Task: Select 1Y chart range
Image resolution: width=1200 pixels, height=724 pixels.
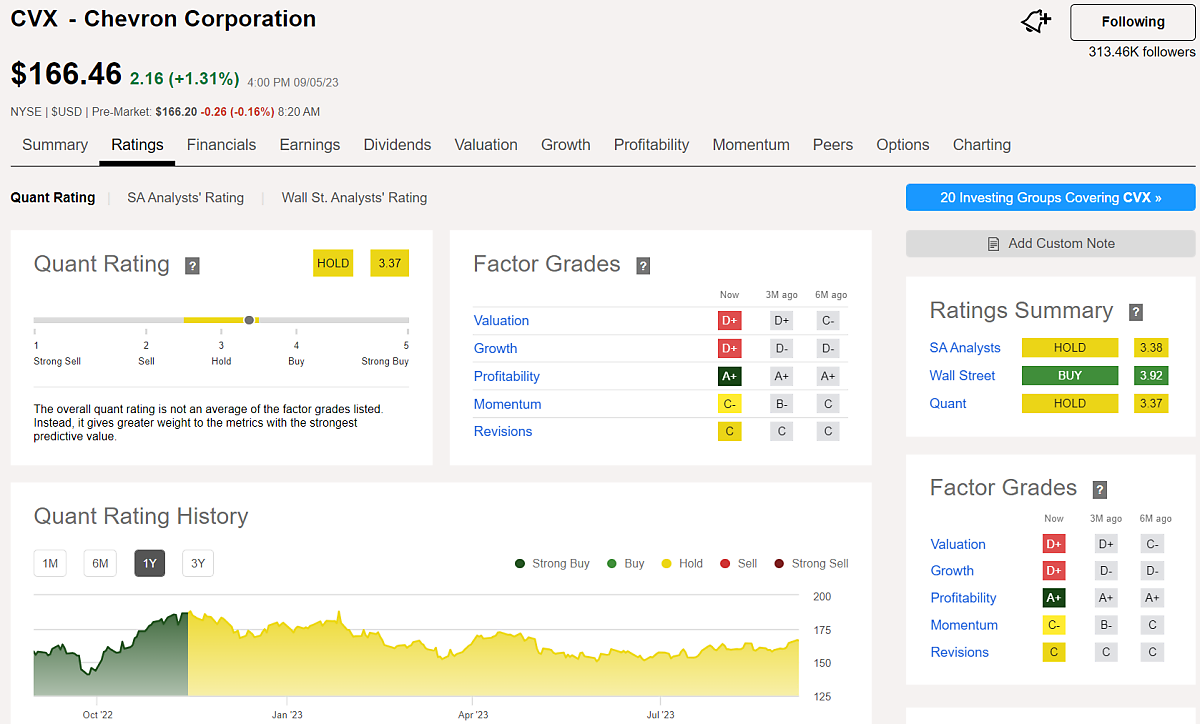Action: click(150, 564)
